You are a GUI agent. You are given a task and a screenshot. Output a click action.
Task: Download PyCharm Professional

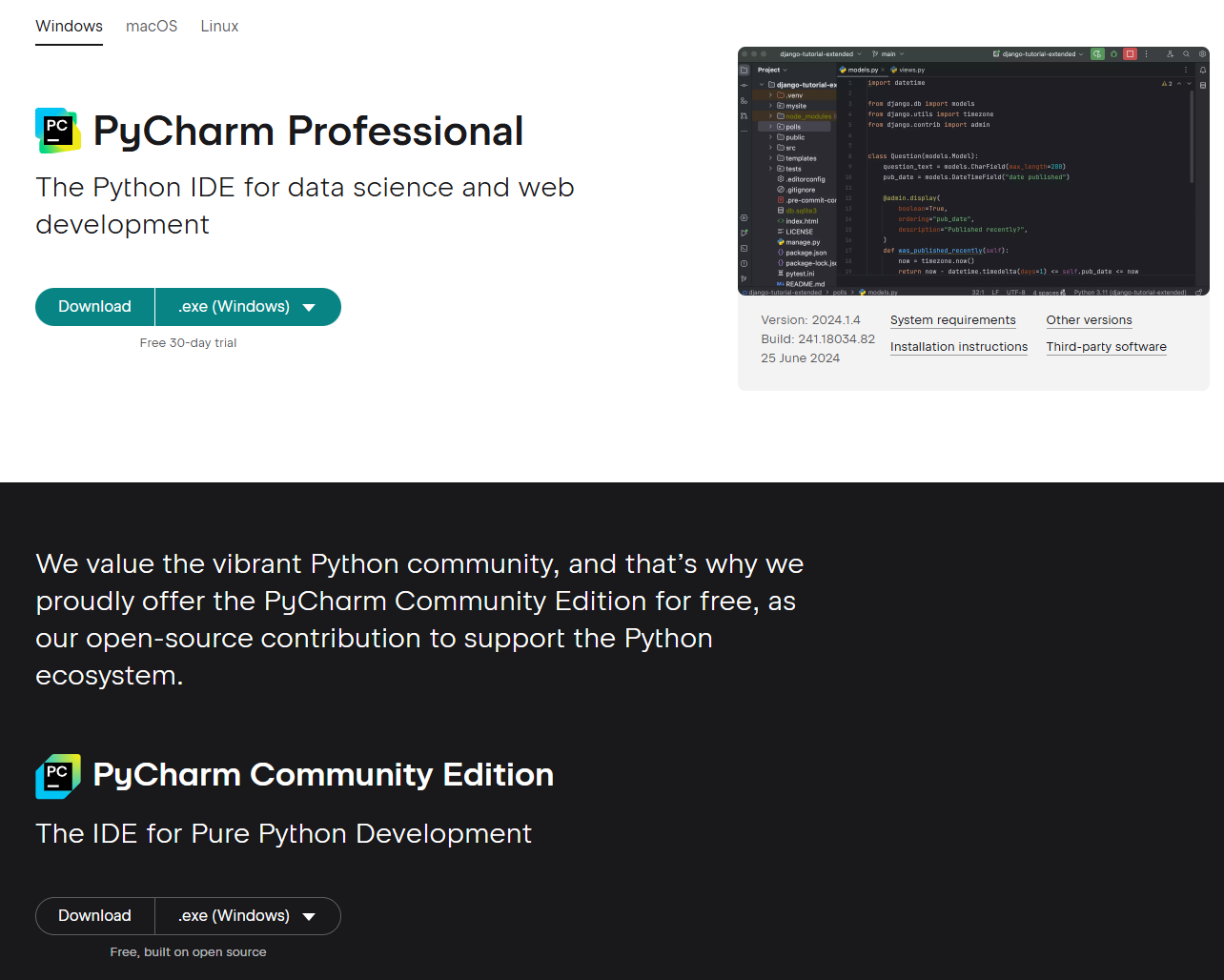coord(94,307)
